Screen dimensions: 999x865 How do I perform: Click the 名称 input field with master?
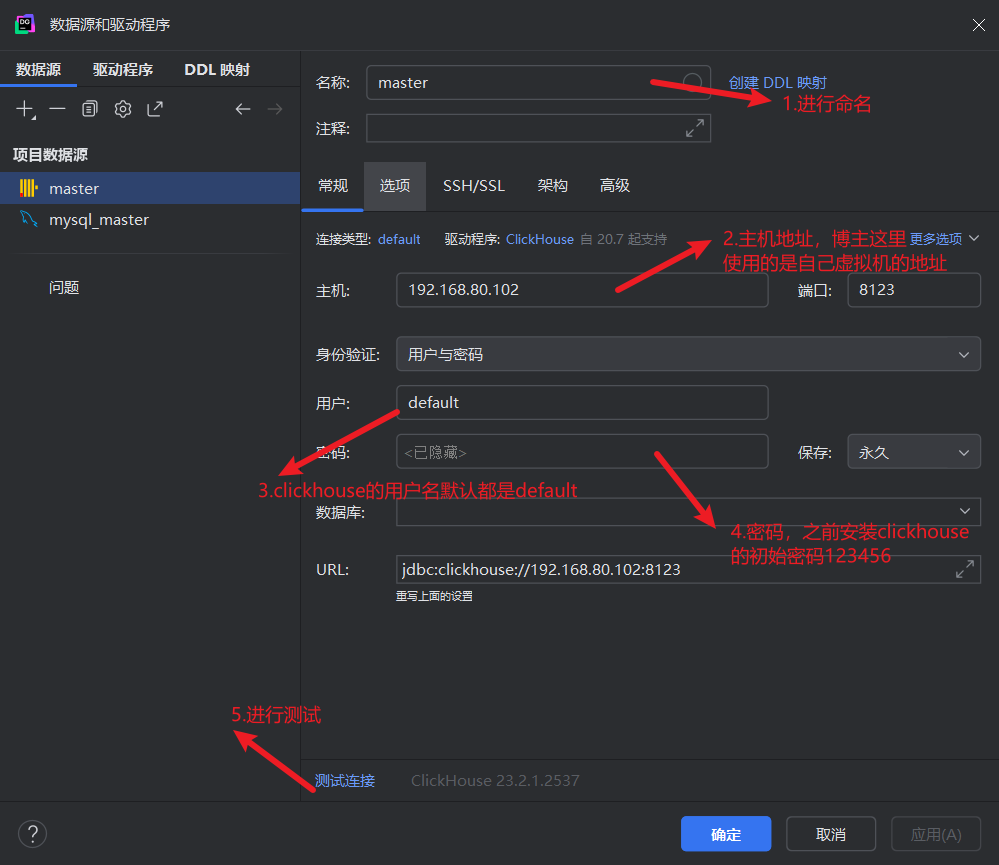coord(538,82)
